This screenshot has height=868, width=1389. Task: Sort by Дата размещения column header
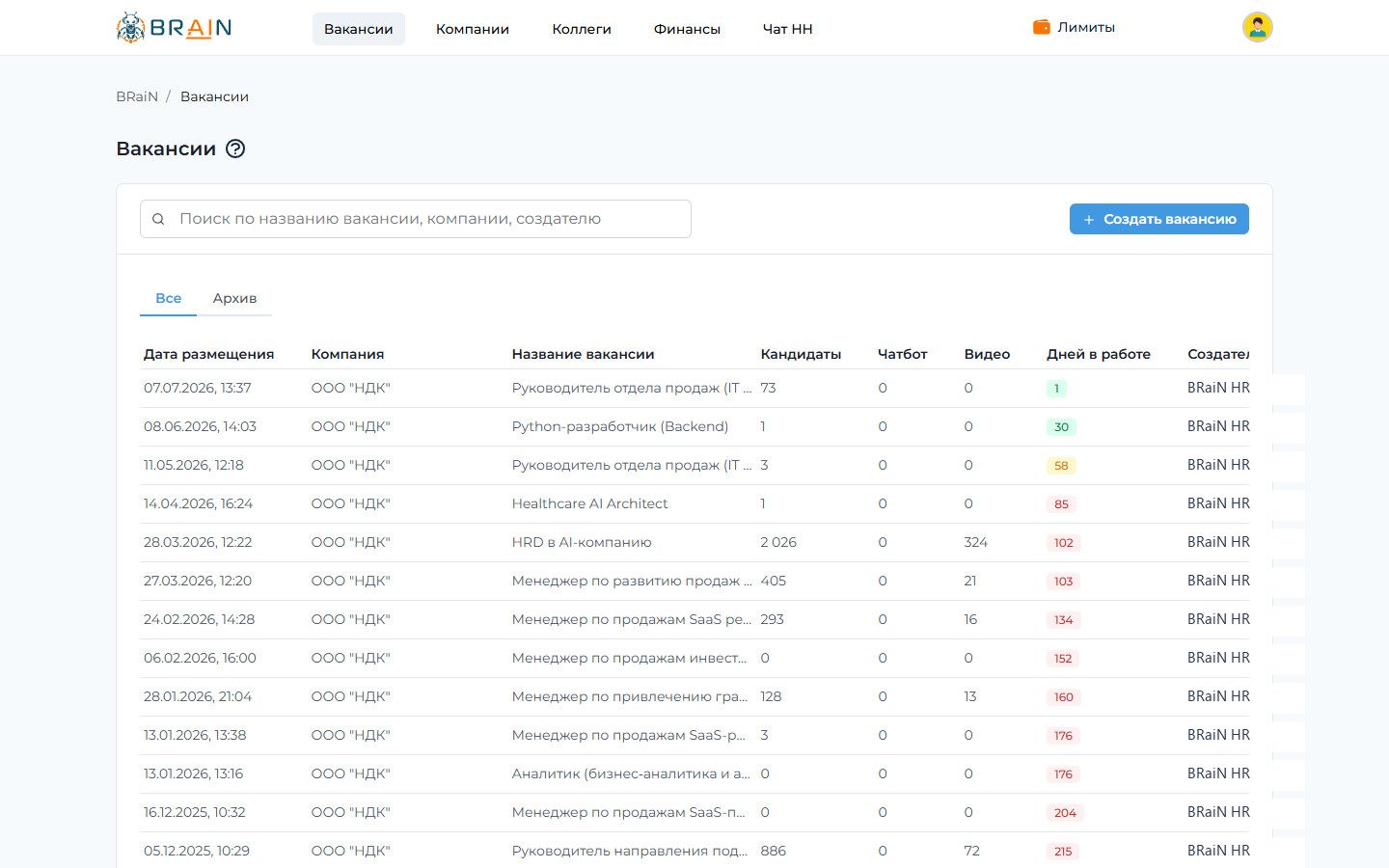pos(208,354)
